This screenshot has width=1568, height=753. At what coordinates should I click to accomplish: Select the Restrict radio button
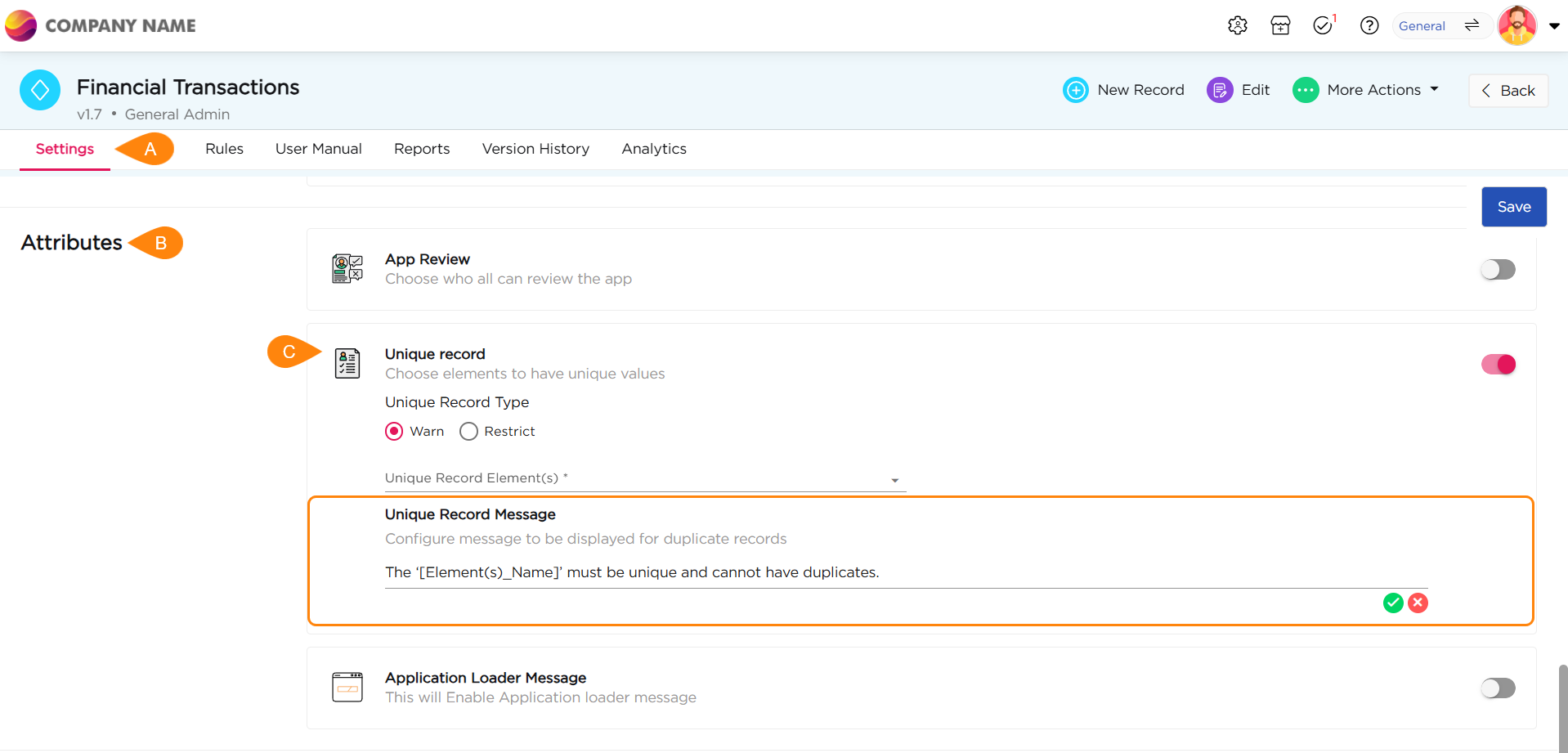(x=468, y=432)
